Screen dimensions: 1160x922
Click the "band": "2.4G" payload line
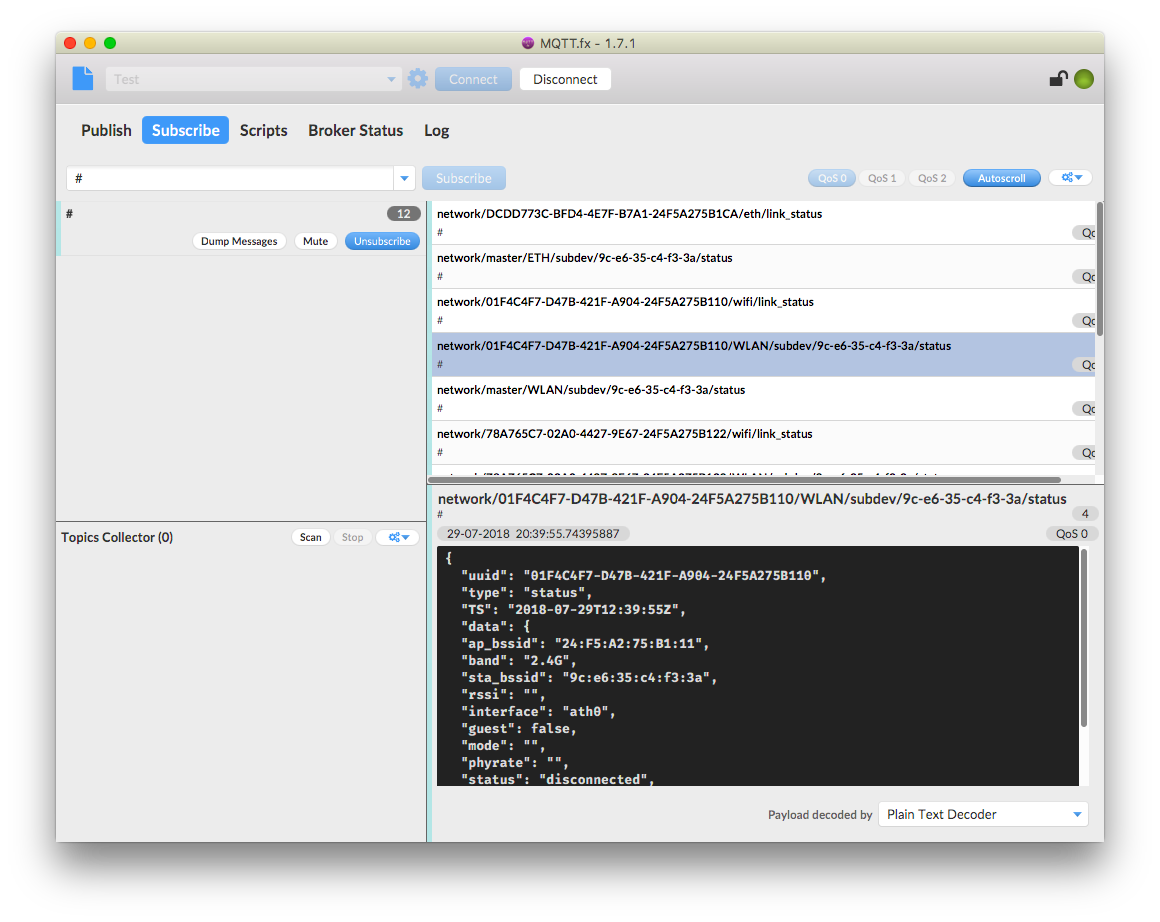pyautogui.click(x=518, y=660)
